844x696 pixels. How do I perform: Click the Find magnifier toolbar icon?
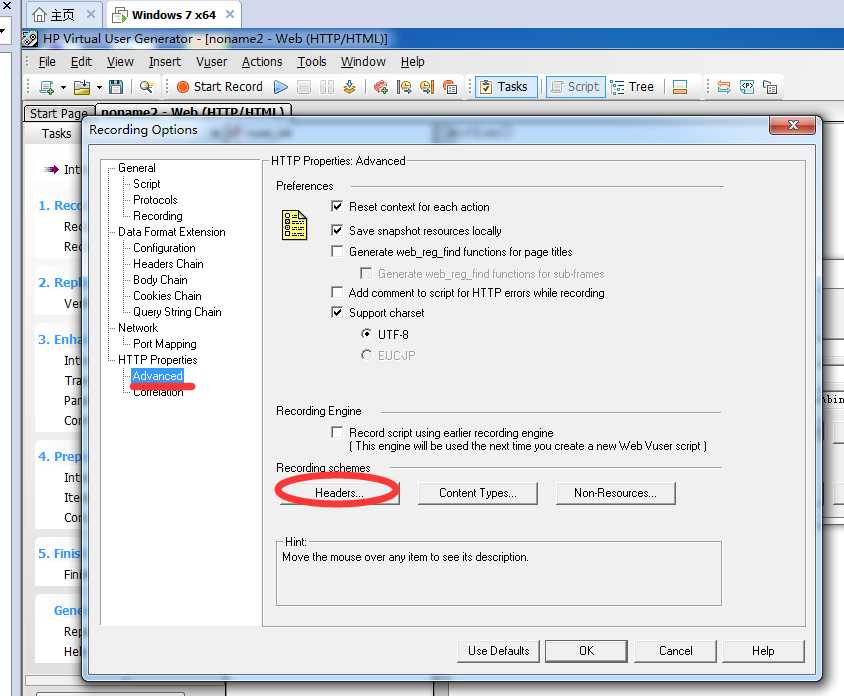point(146,87)
